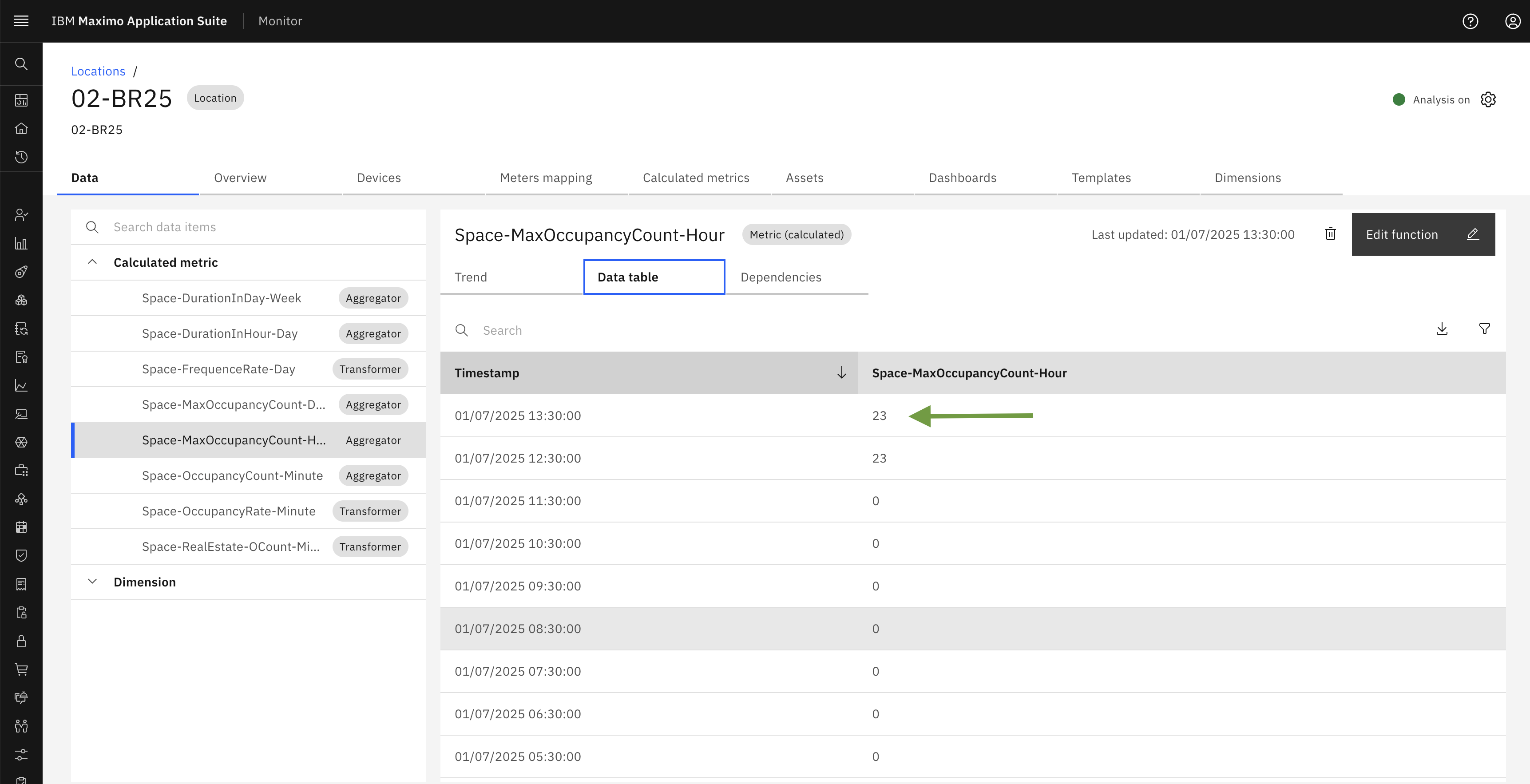Viewport: 1530px width, 784px height.
Task: Click the briefcase sidebar icon
Action: (x=21, y=471)
